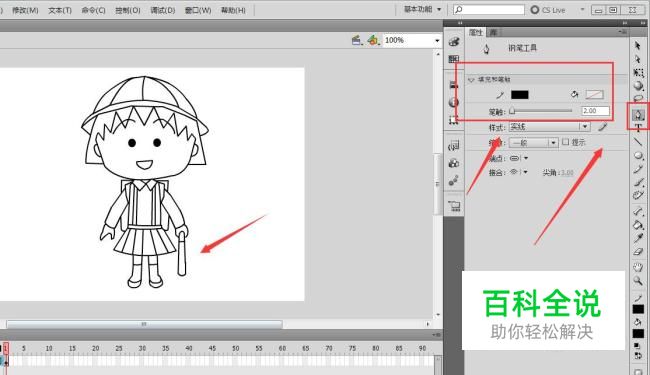Open the 文本(T) menu
Screen dimensions: 650x375
(60, 10)
